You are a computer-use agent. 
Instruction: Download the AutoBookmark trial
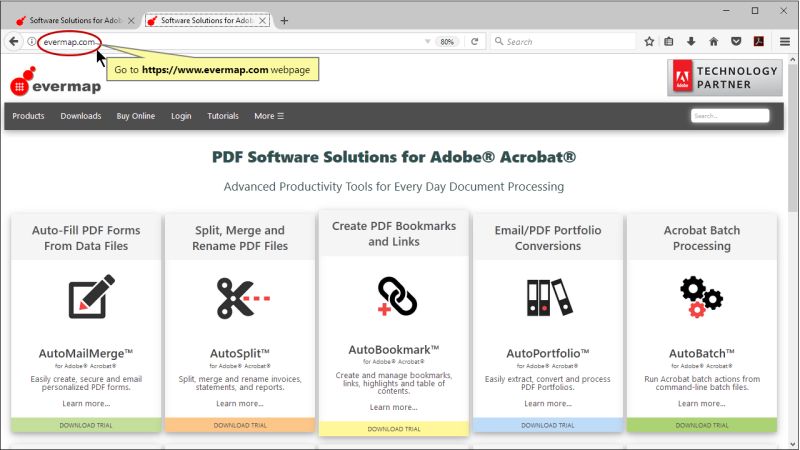click(394, 429)
